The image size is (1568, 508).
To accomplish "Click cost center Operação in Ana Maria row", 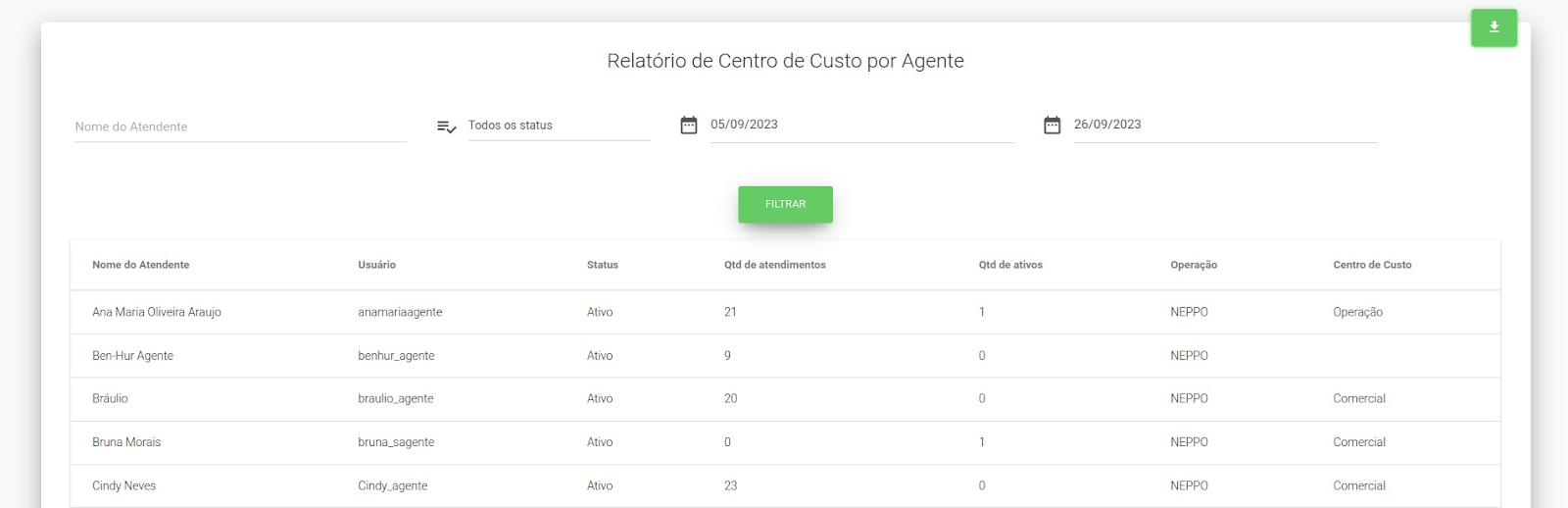I will coord(1357,312).
